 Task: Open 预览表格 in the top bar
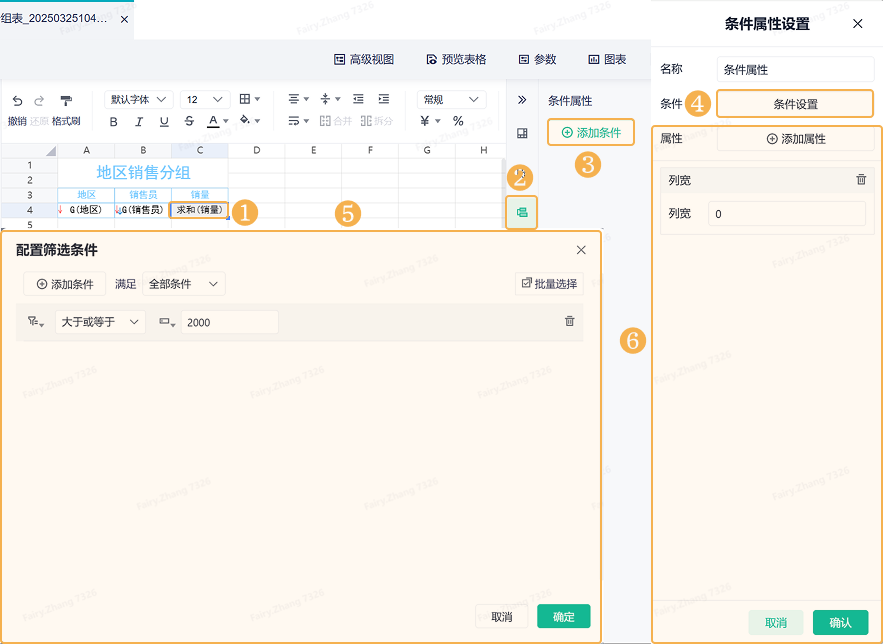pos(456,60)
